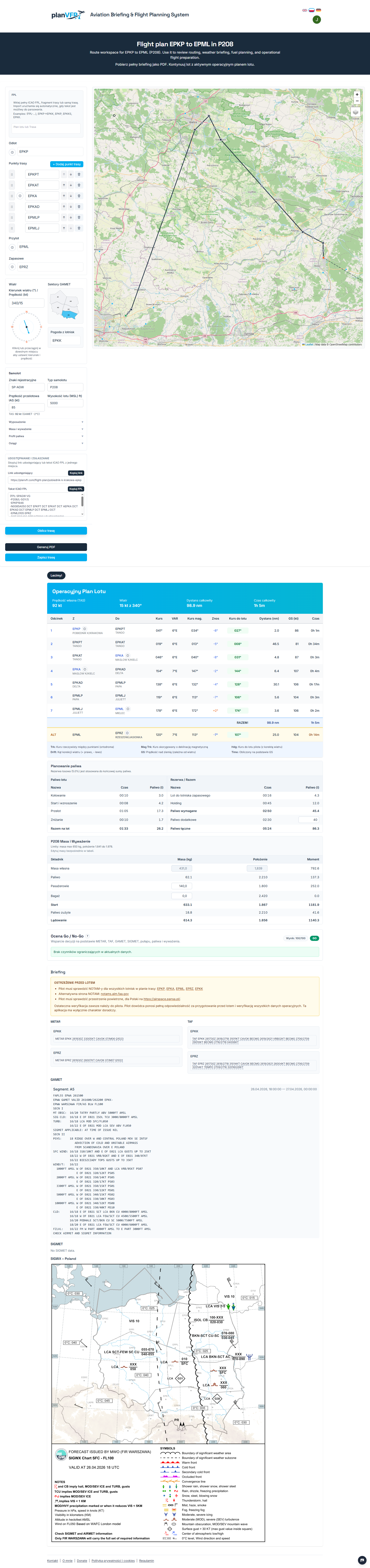Open the O mnie footer link
The height and width of the screenshot is (1568, 370).
[68, 1561]
